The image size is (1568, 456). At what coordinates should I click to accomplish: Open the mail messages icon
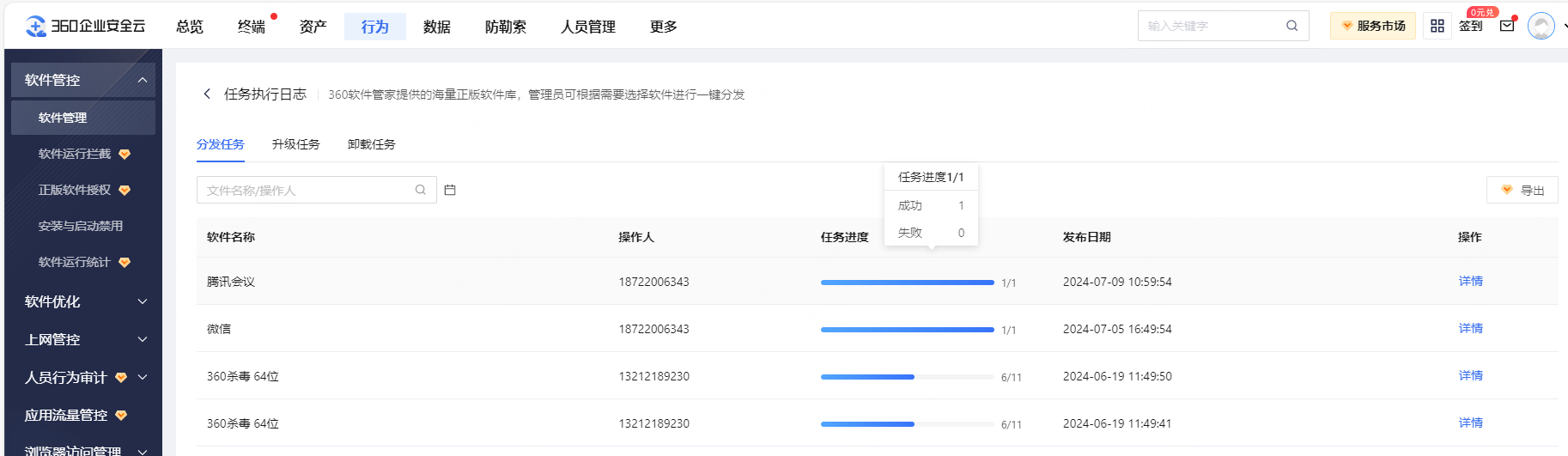tap(1507, 26)
